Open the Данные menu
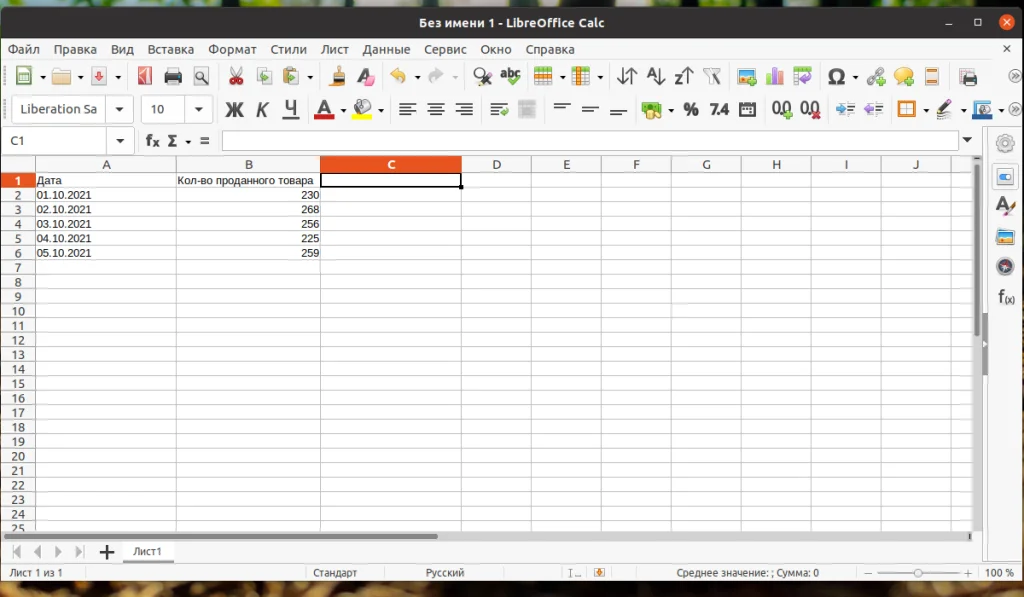The height and width of the screenshot is (597, 1024). click(x=386, y=49)
